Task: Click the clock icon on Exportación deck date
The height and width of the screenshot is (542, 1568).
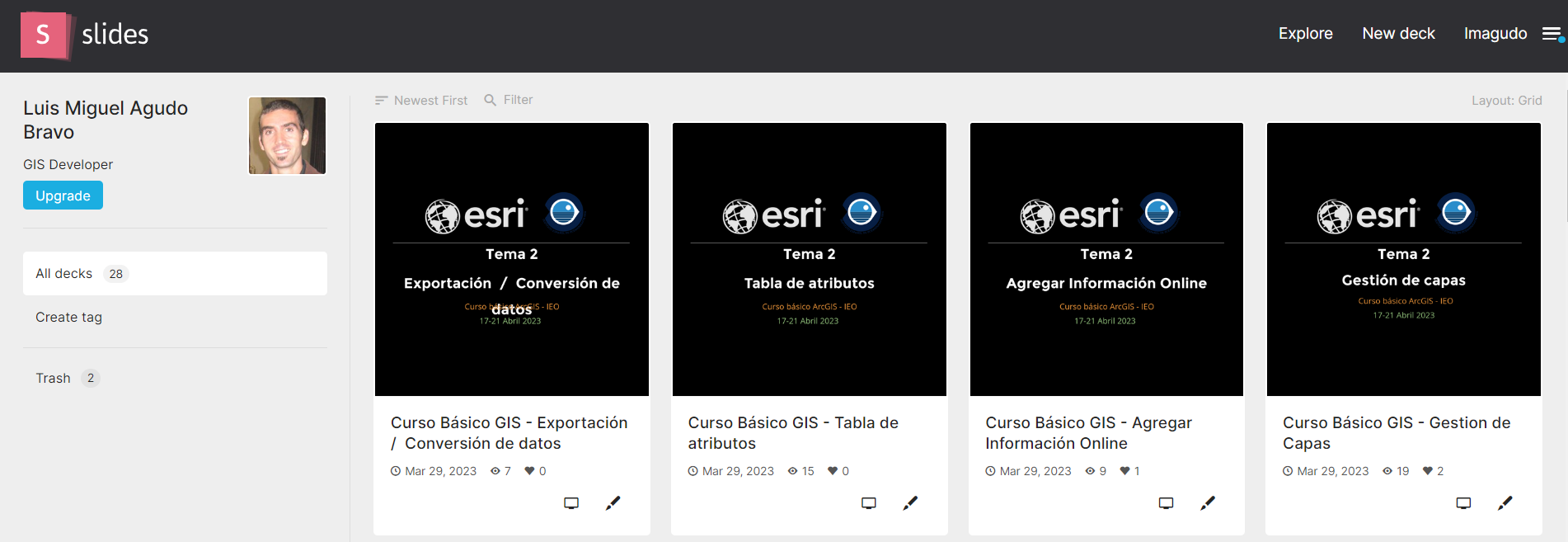Action: [396, 471]
